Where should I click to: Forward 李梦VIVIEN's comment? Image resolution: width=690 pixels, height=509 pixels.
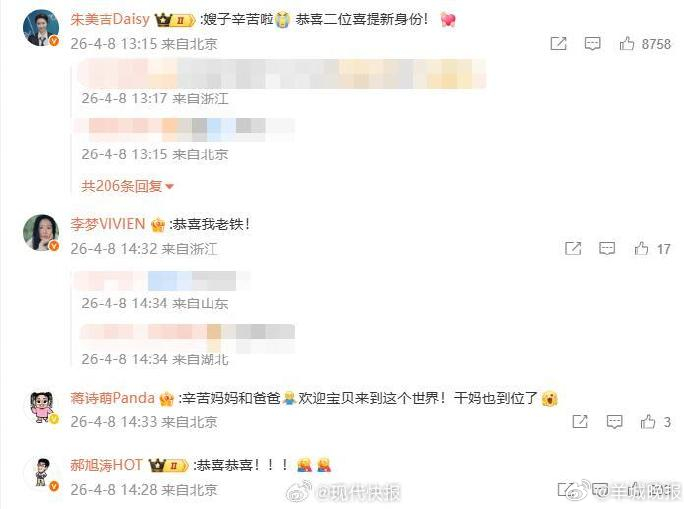point(573,249)
